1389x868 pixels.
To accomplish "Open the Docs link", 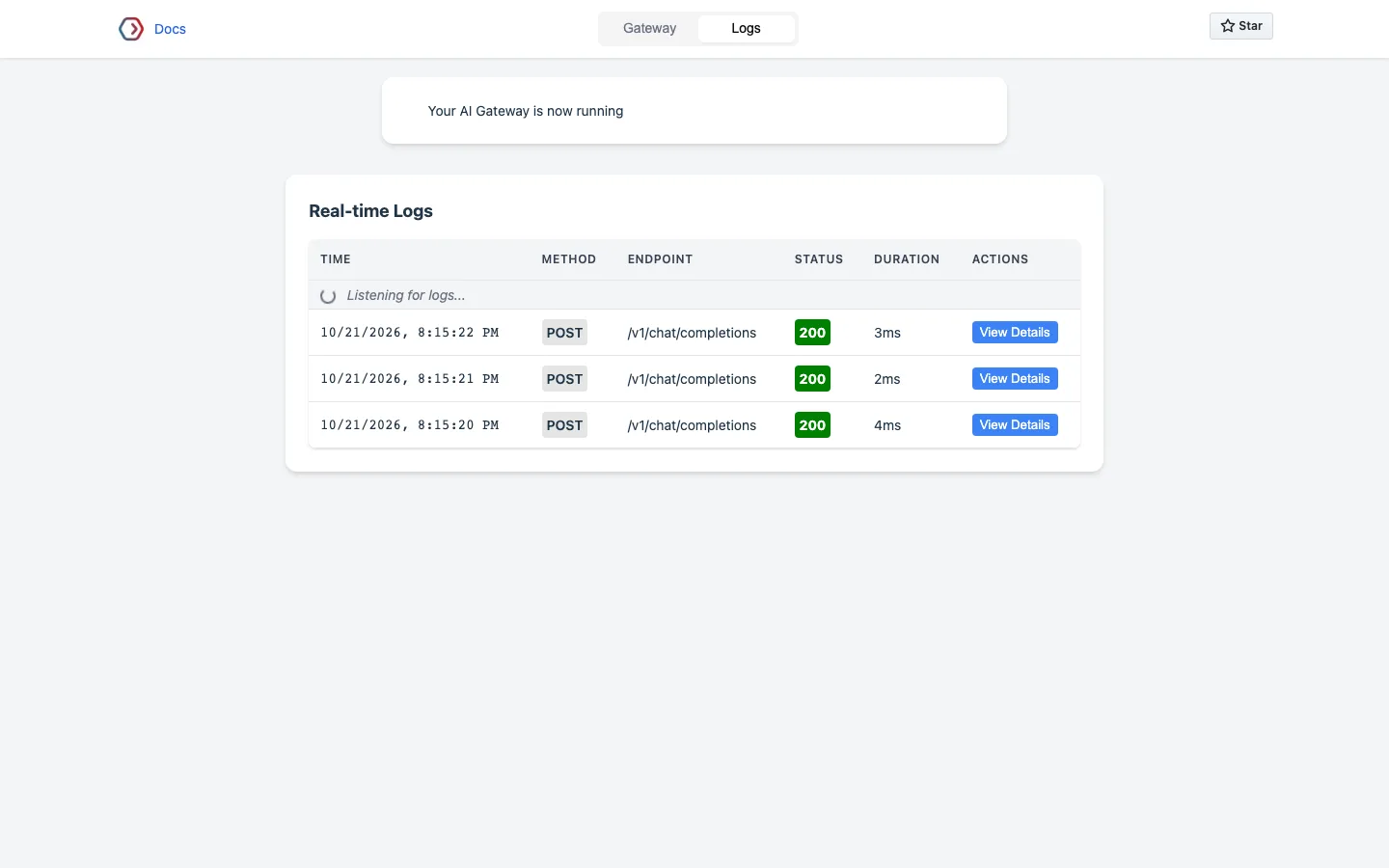I will (170, 29).
